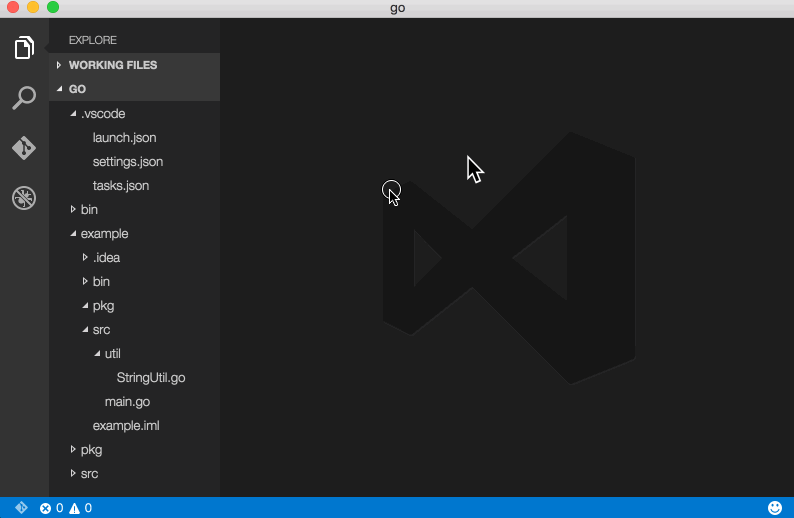Viewport: 794px width, 518px height.
Task: Collapse the .vscode folder
Action: click(73, 113)
